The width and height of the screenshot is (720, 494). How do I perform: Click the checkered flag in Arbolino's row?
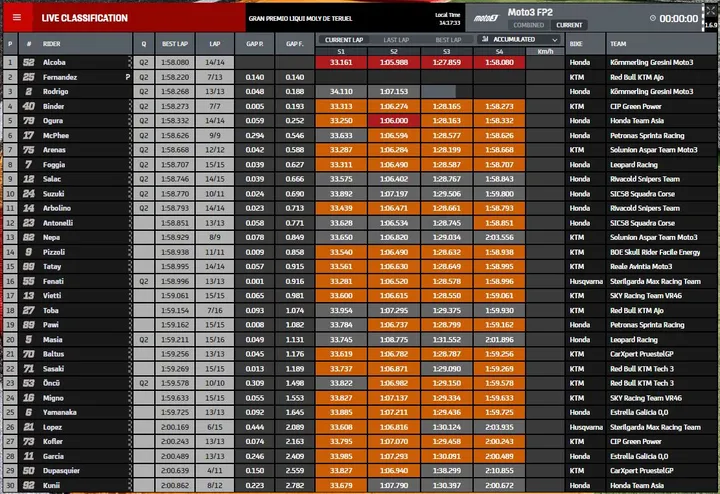pos(130,208)
